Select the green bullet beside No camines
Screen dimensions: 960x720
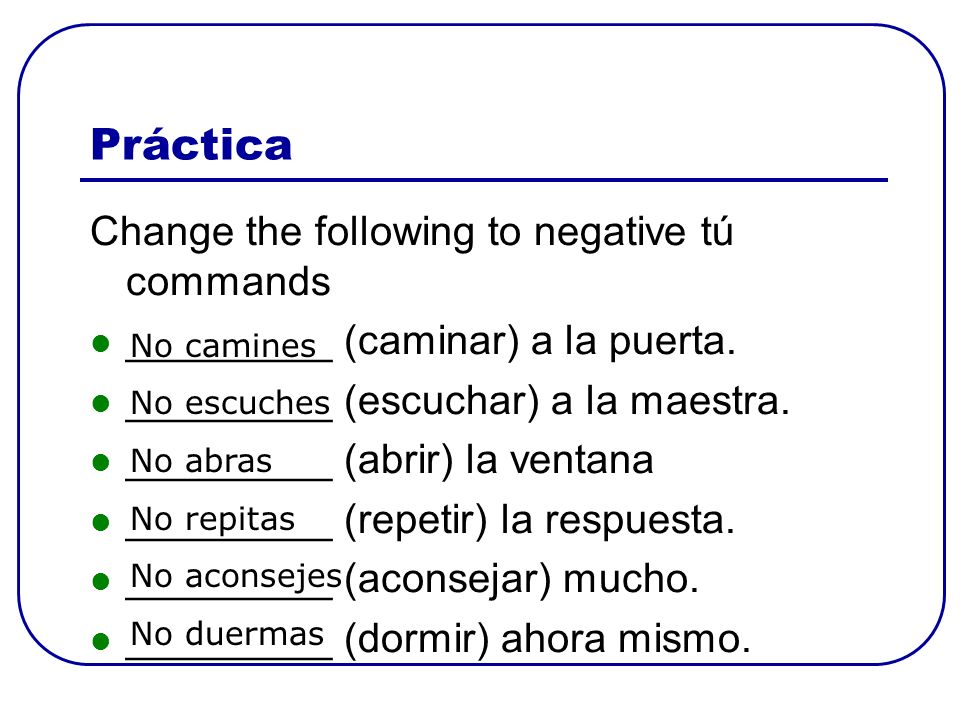[x=100, y=344]
